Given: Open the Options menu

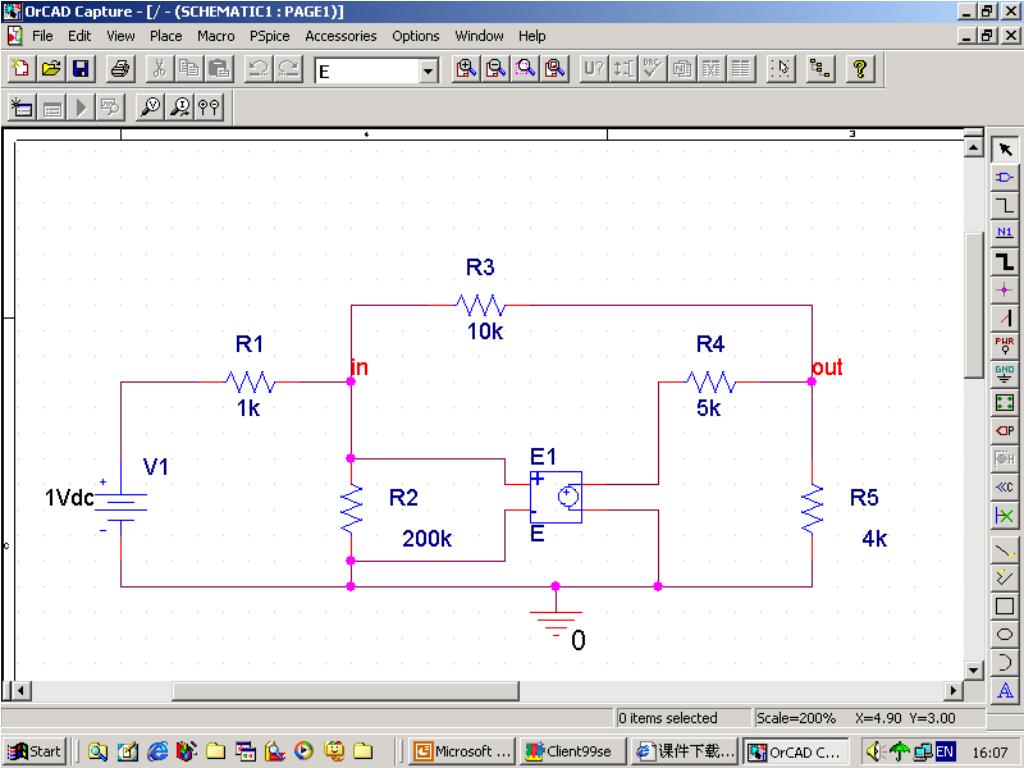Looking at the screenshot, I should (x=415, y=36).
